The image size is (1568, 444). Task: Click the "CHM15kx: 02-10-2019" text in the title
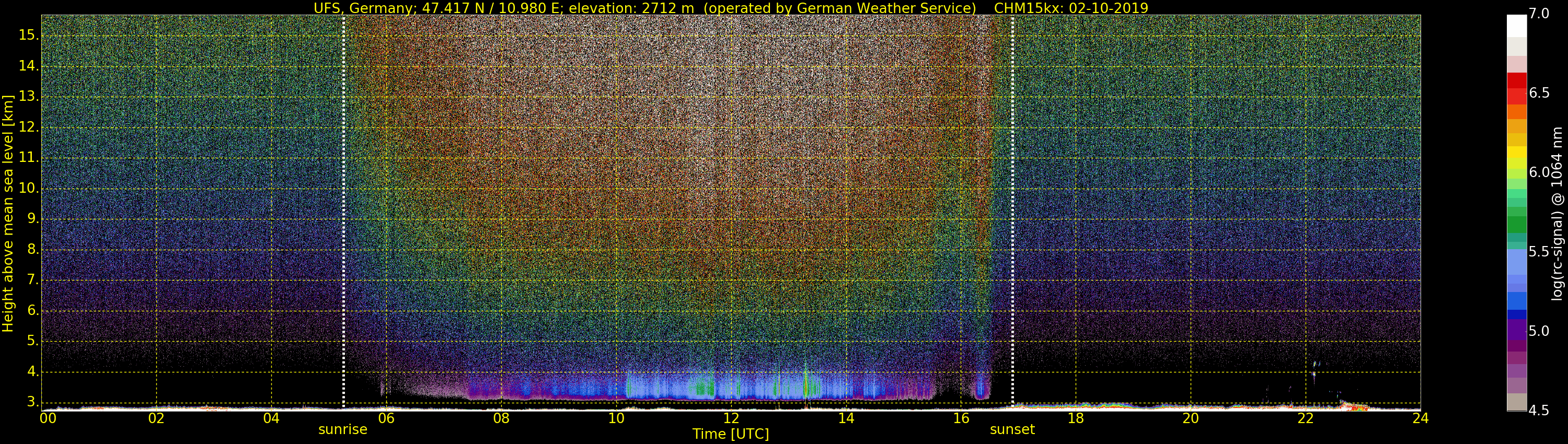point(1071,8)
